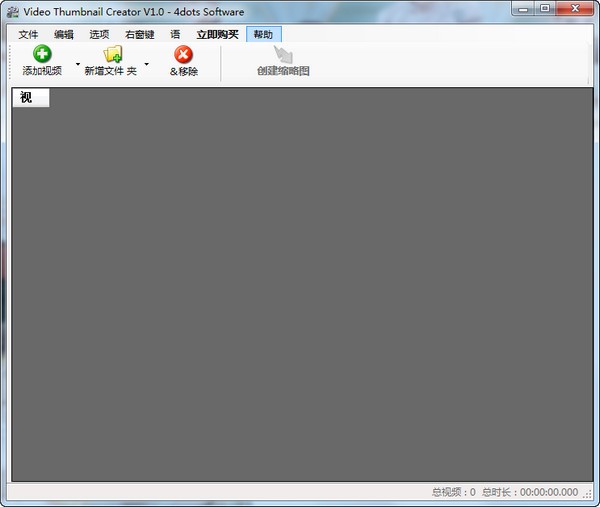Select the 立即购买 menu item
600x507 pixels.
coord(217,34)
